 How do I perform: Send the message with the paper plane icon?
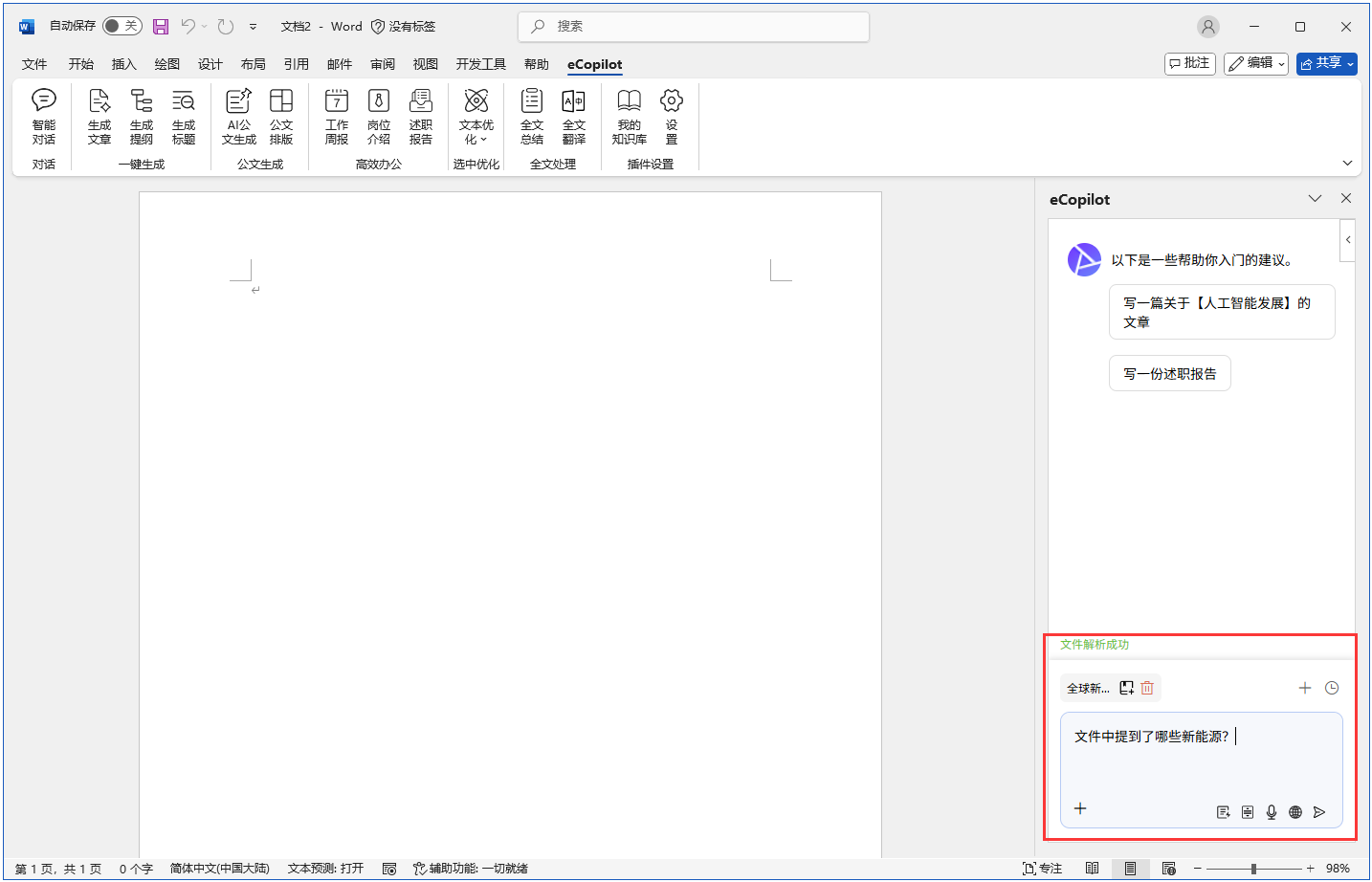pos(1319,812)
